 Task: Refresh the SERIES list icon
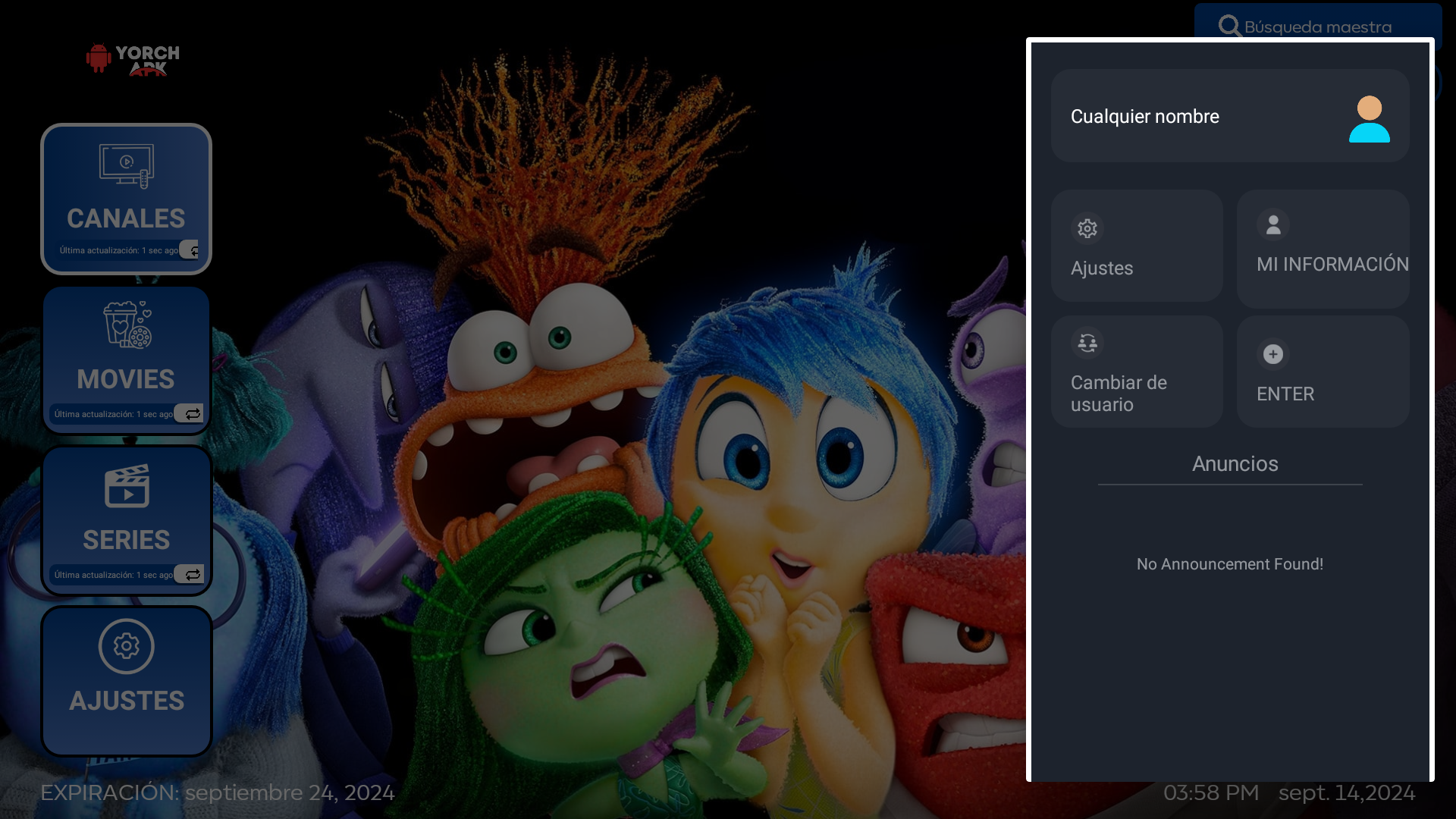click(x=193, y=575)
